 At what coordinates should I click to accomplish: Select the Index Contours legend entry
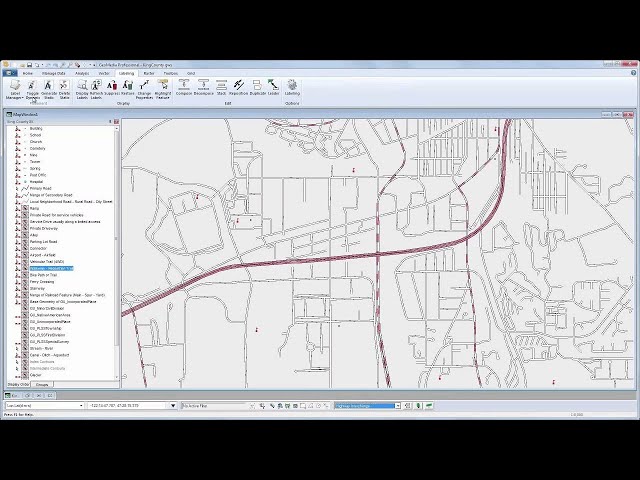(42, 362)
